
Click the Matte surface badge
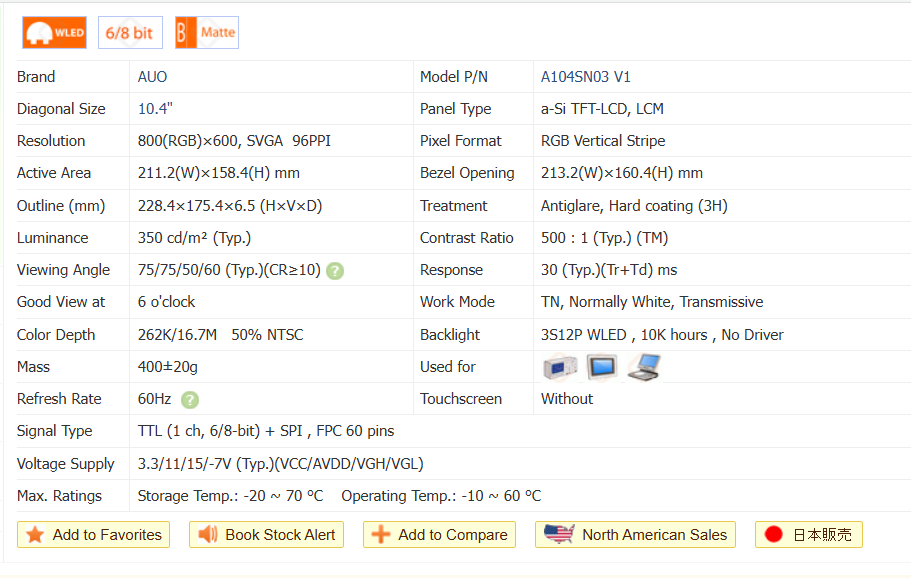point(206,33)
